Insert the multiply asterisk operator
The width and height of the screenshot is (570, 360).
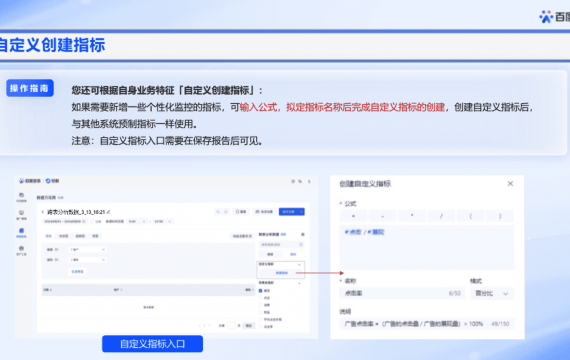point(412,216)
